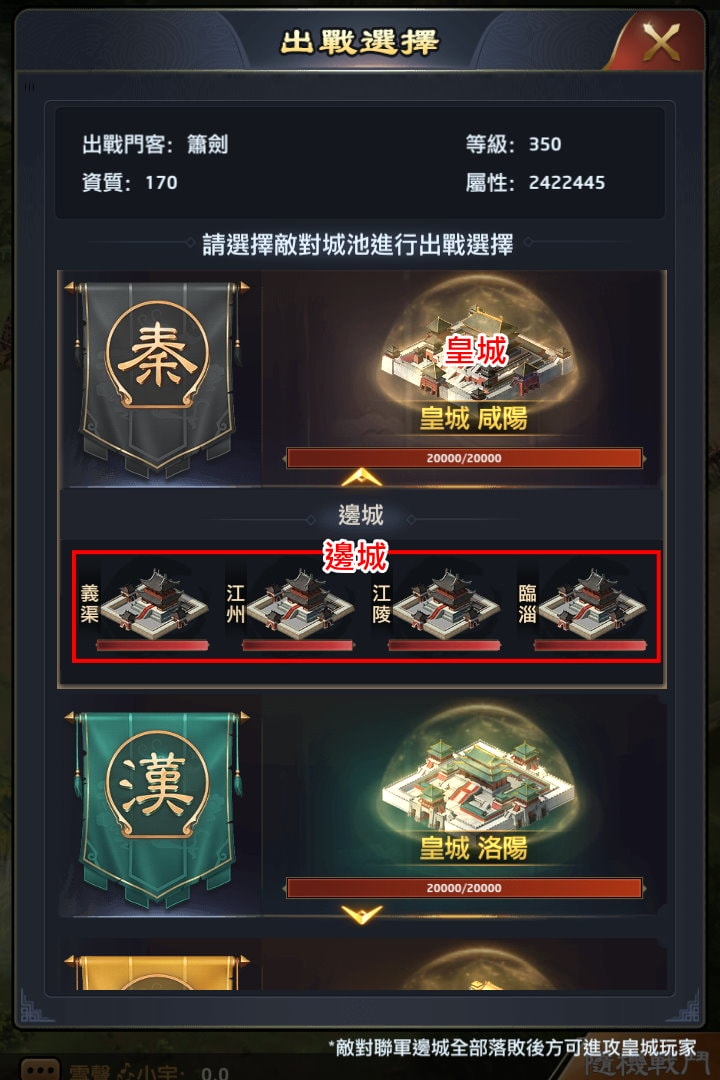
Task: Close the 出戰選擇 dialog
Action: (x=661, y=42)
